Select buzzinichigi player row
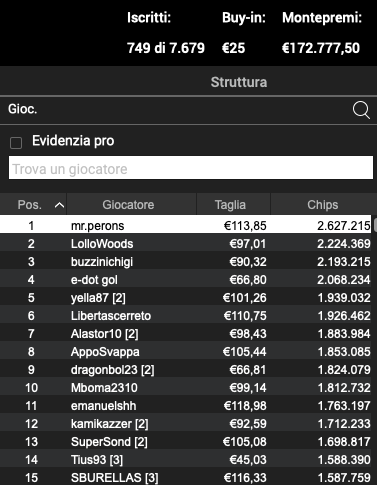The height and width of the screenshot is (485, 377). 185,261
